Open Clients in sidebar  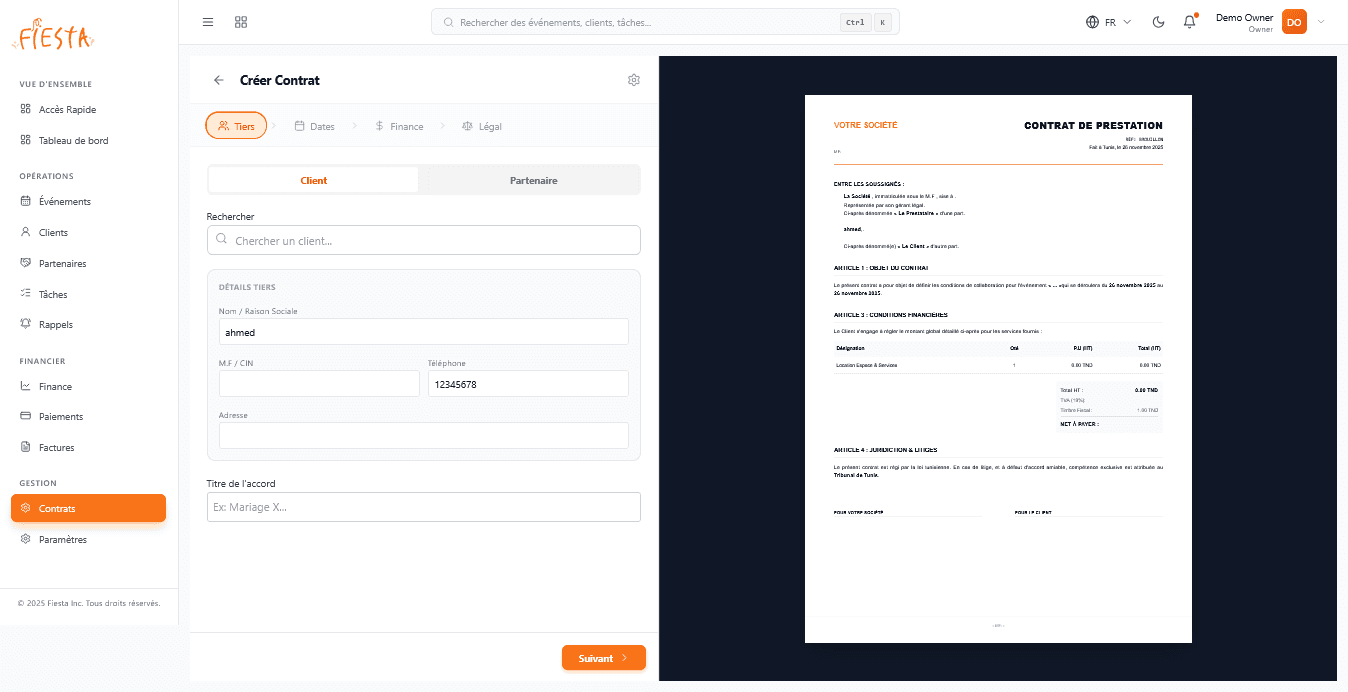pos(89,233)
